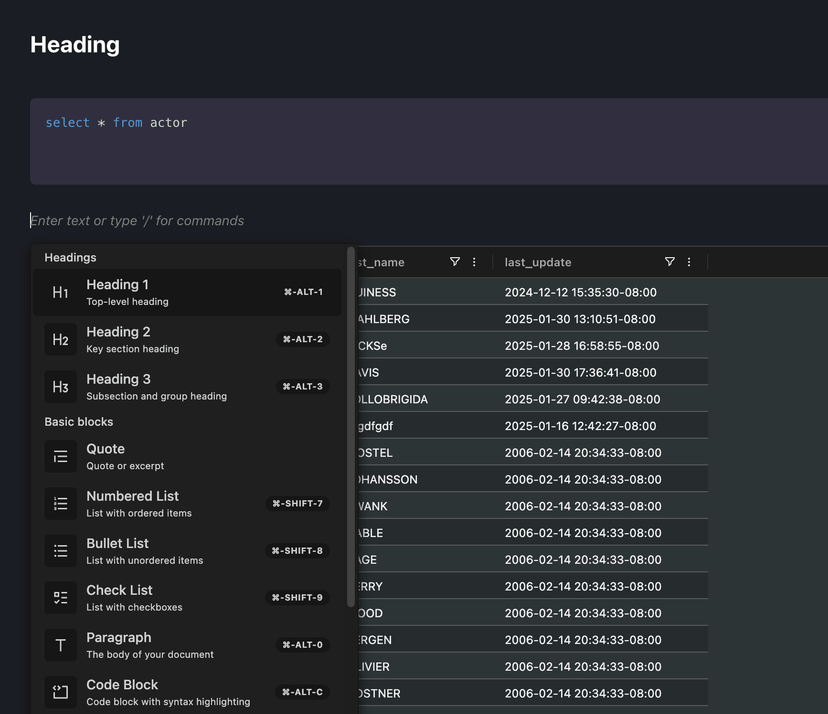828x714 pixels.
Task: Click the H1 icon for Heading 1
Action: (x=60, y=292)
